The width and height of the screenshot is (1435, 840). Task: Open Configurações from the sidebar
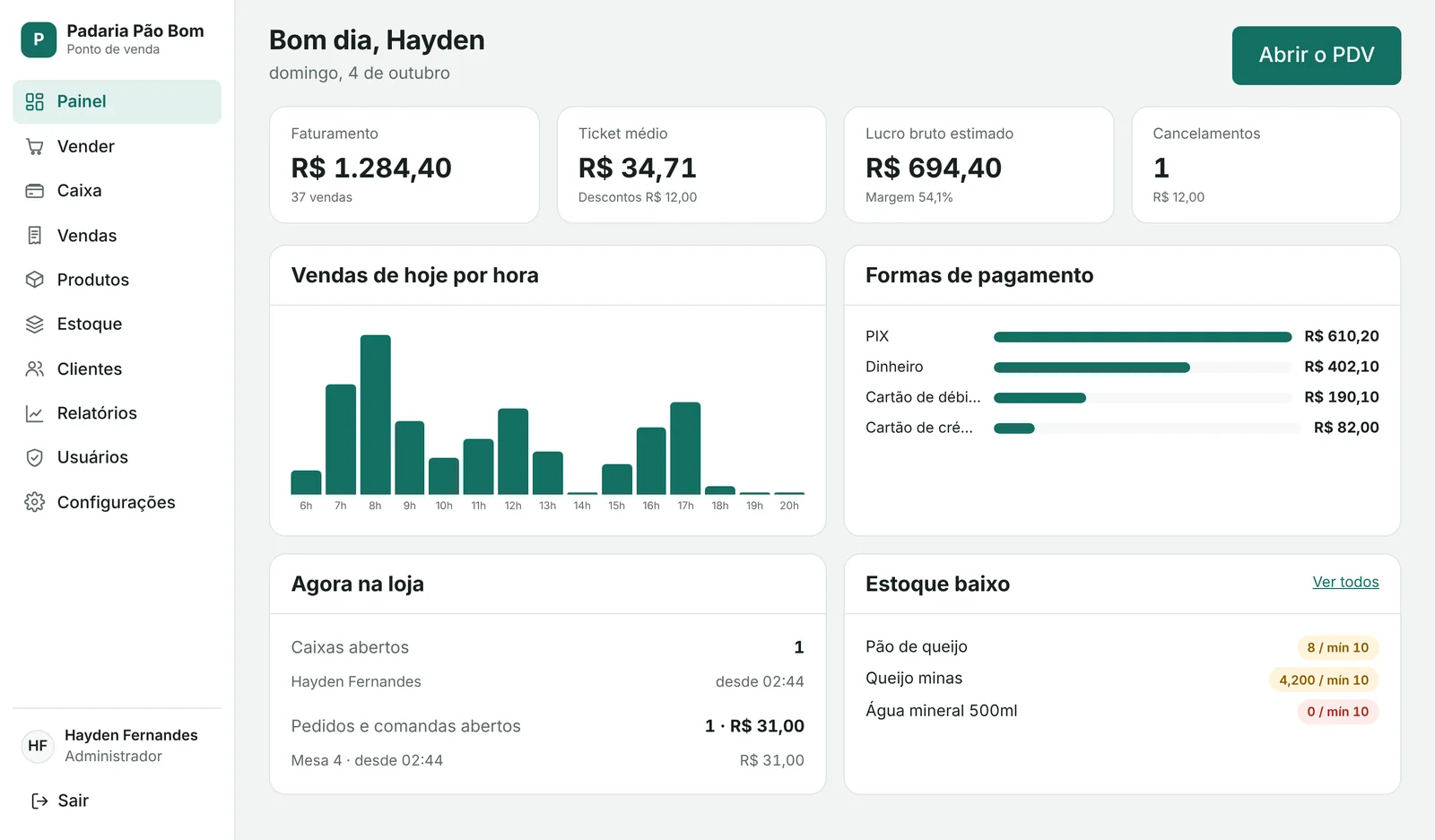point(117,502)
